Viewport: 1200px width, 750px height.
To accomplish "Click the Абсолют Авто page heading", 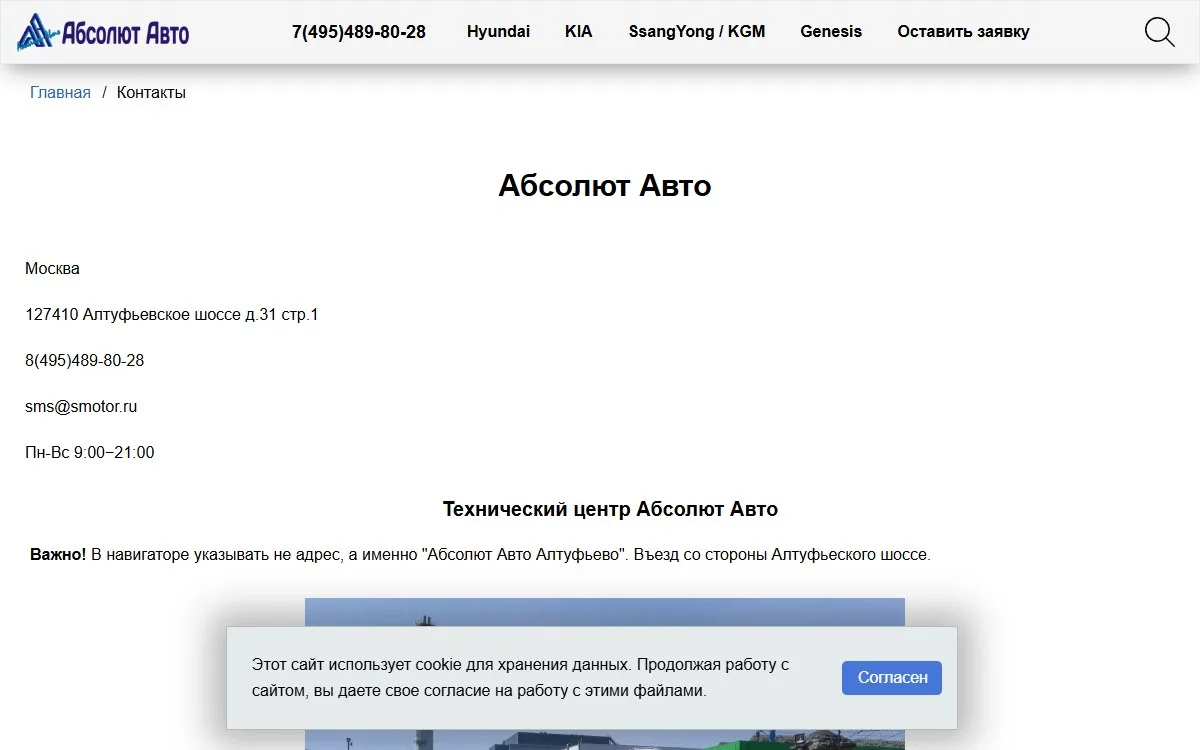I will pyautogui.click(x=605, y=186).
